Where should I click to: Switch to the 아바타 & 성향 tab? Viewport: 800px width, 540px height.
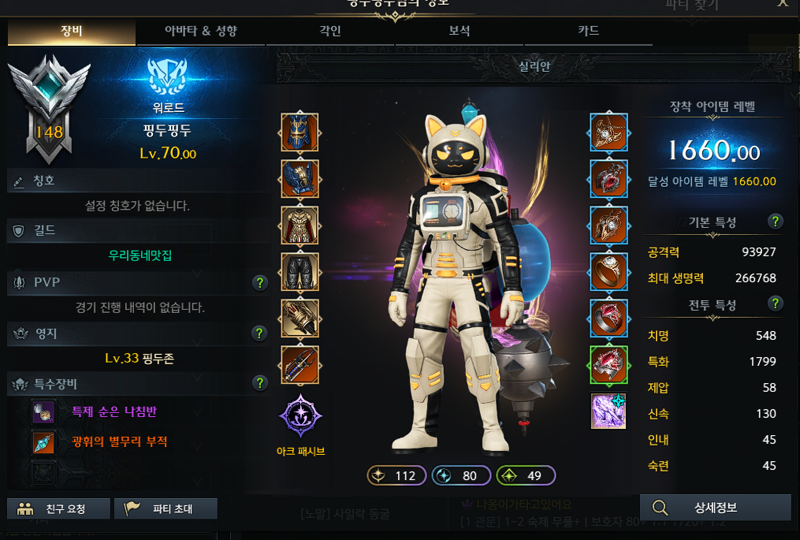(x=201, y=31)
